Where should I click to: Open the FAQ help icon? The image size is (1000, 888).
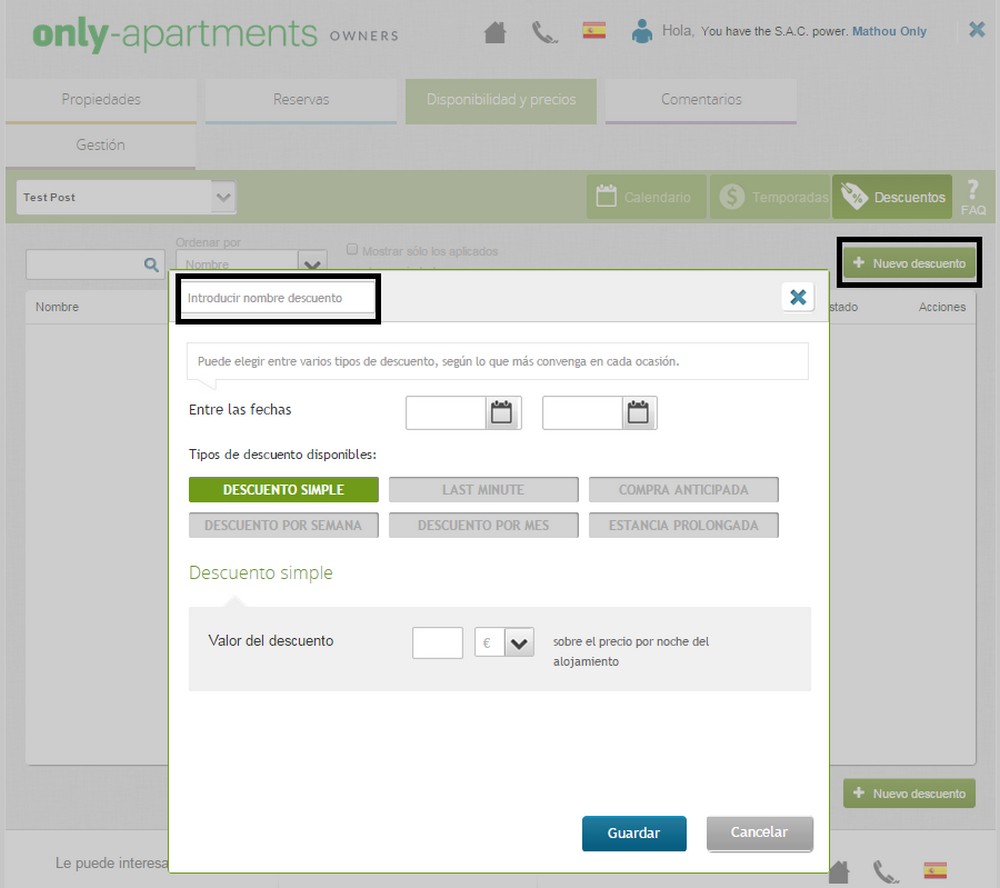972,196
